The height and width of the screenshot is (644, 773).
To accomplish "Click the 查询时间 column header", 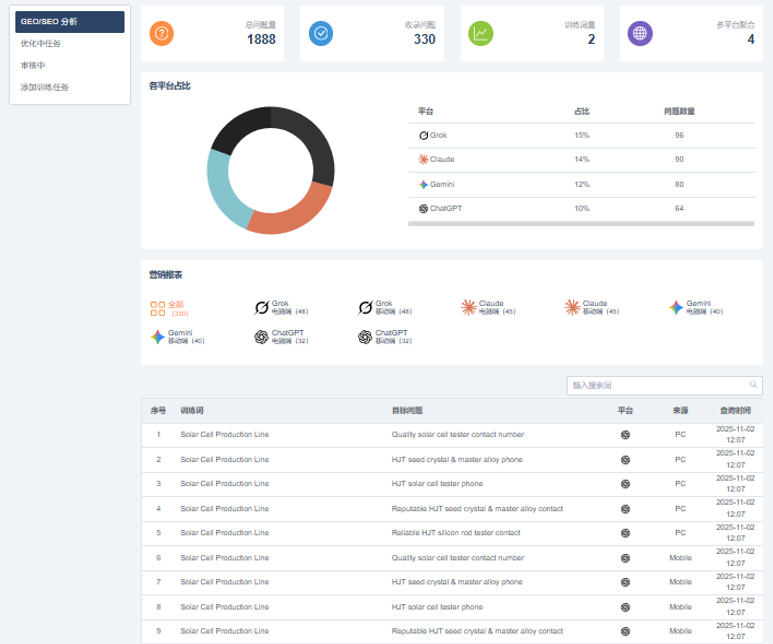I will pyautogui.click(x=735, y=410).
